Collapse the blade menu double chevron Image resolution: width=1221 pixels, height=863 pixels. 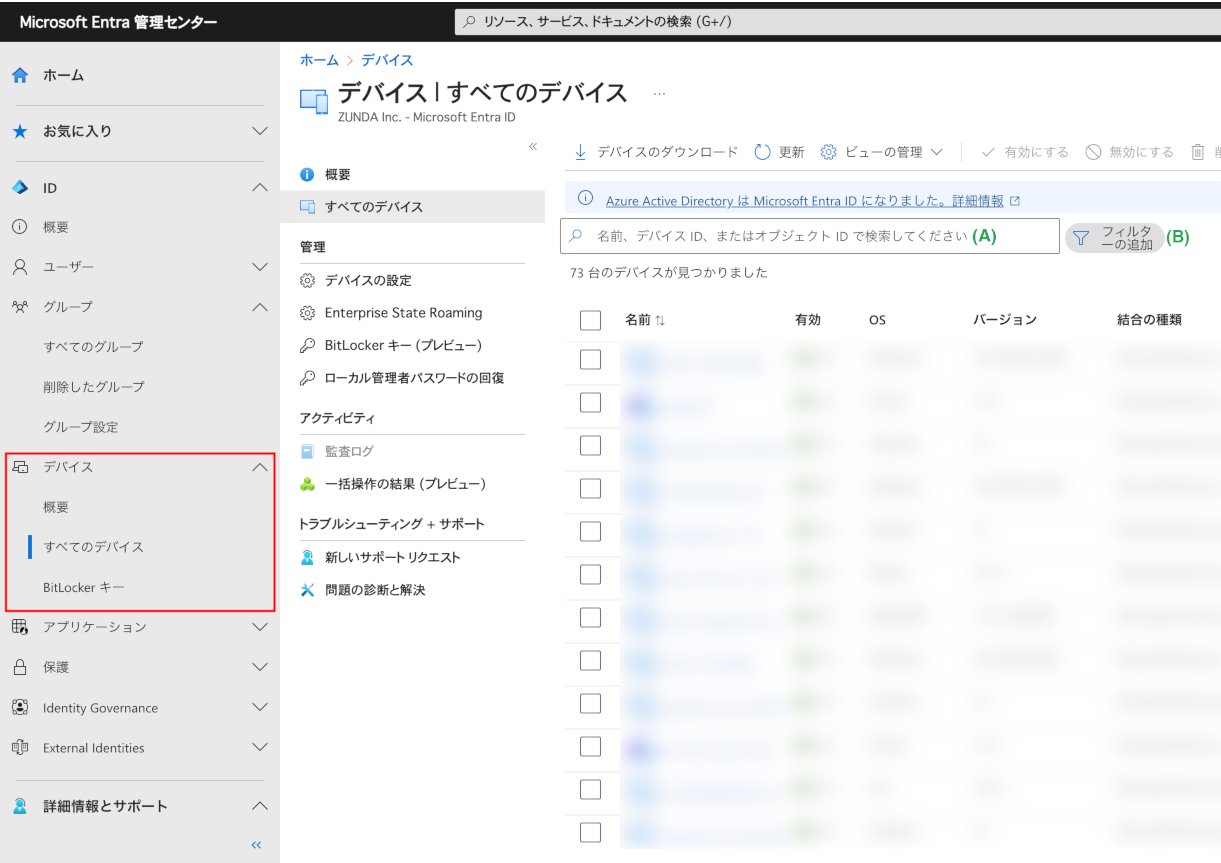coord(533,147)
